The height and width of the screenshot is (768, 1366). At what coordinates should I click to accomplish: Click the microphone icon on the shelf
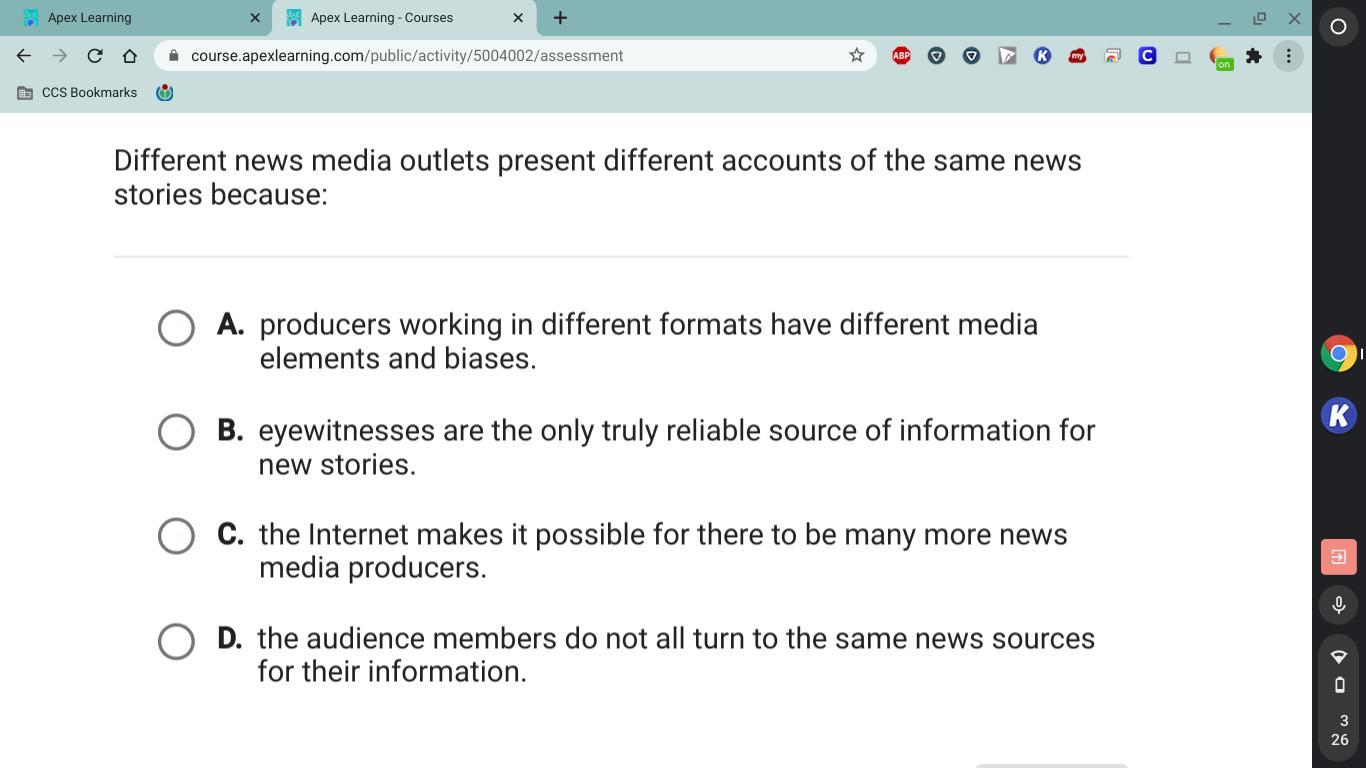tap(1338, 605)
